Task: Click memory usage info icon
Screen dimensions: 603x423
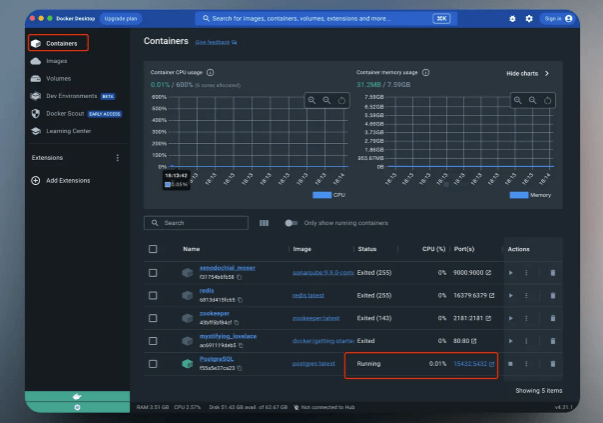Action: pyautogui.click(x=426, y=72)
